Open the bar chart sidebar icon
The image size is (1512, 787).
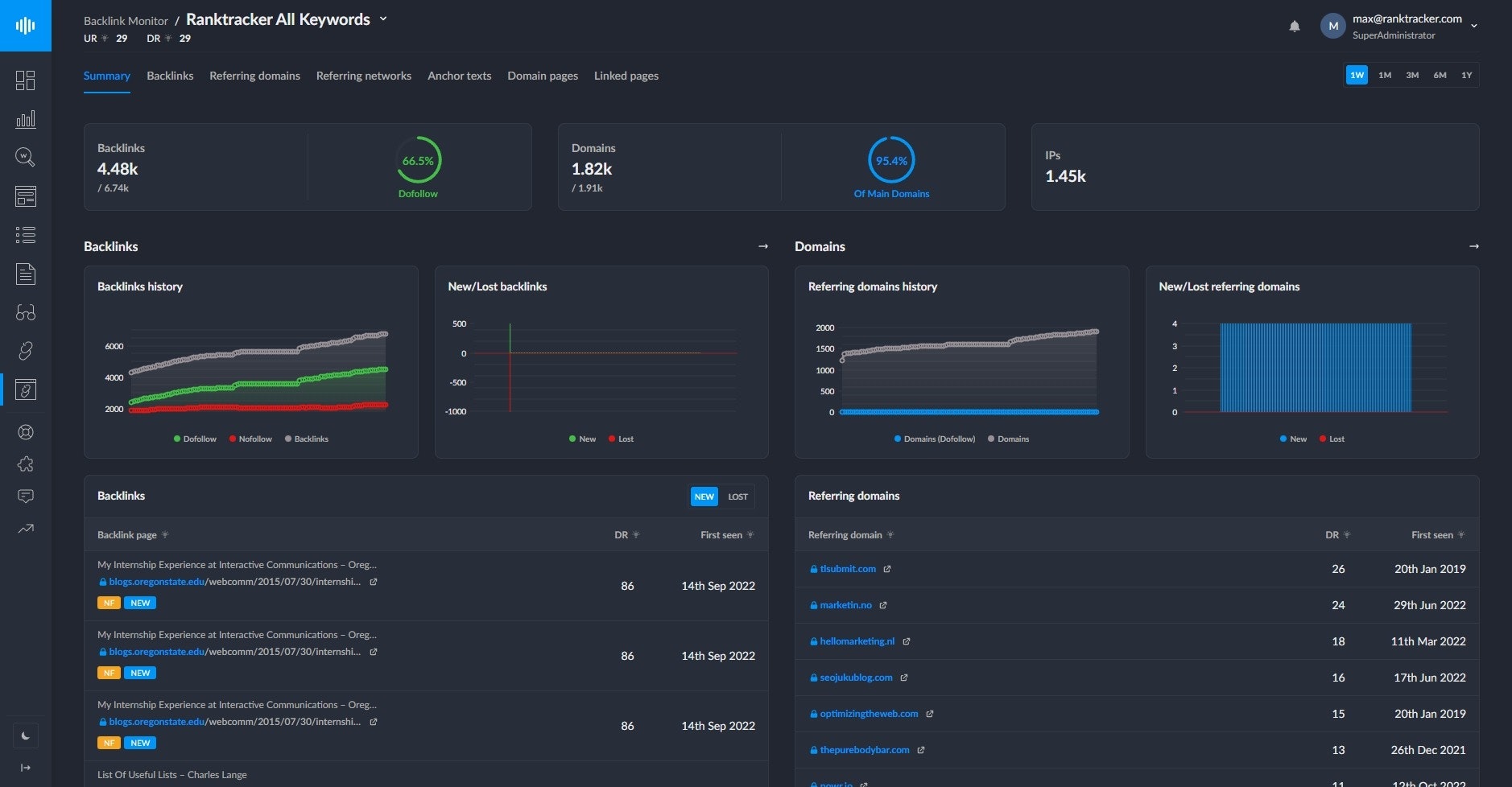[x=26, y=119]
